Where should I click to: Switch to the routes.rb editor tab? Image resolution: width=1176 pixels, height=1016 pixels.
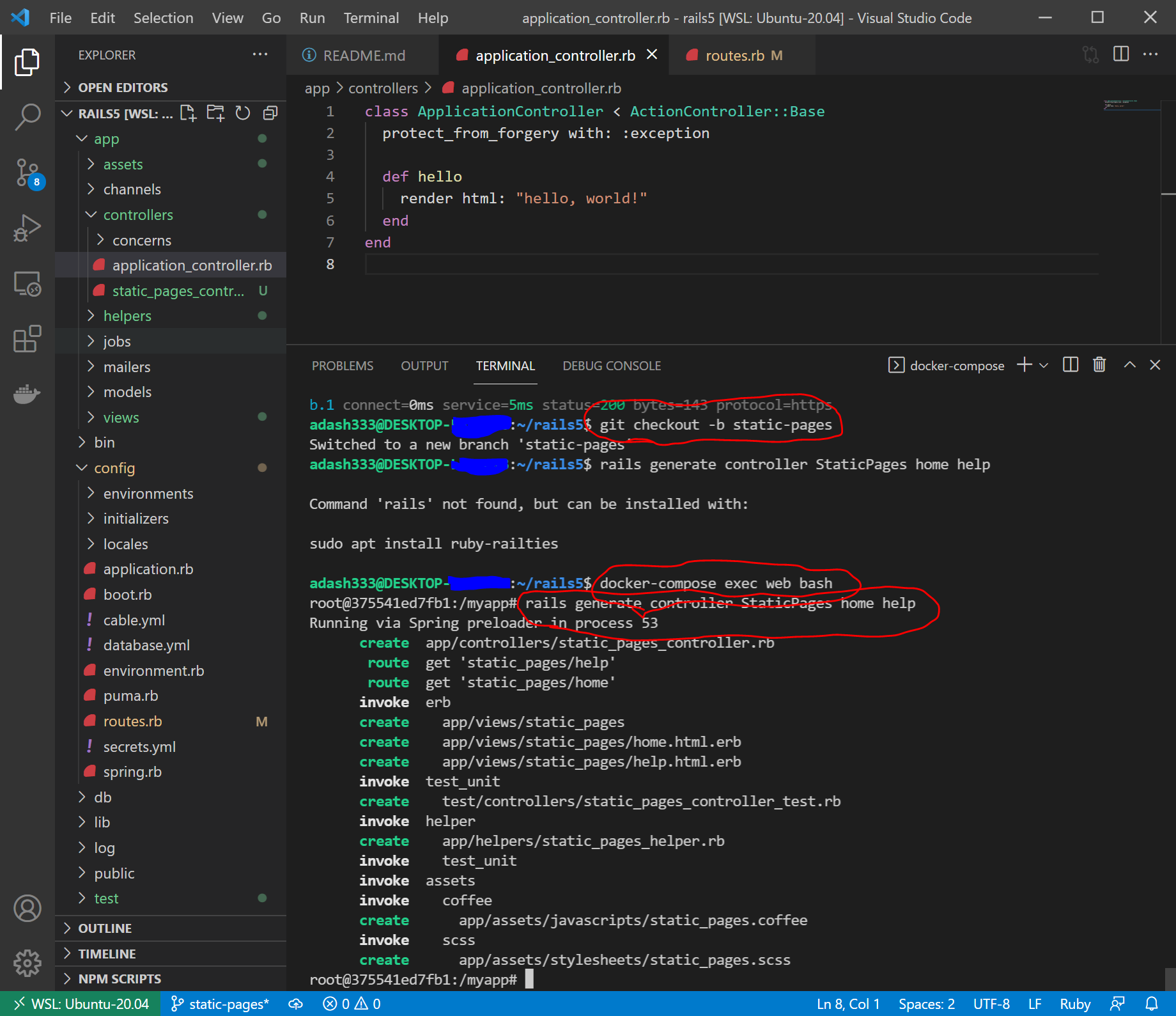coord(735,56)
